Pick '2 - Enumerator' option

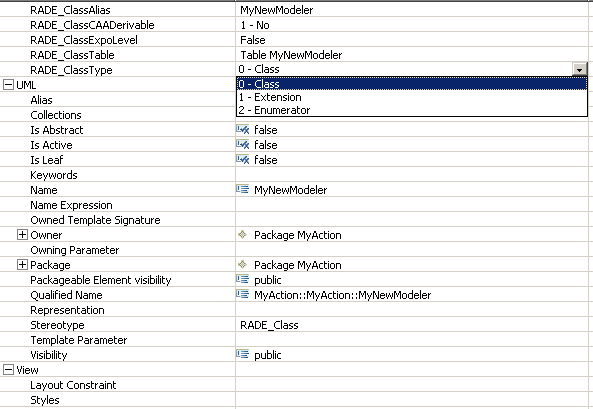pos(411,110)
